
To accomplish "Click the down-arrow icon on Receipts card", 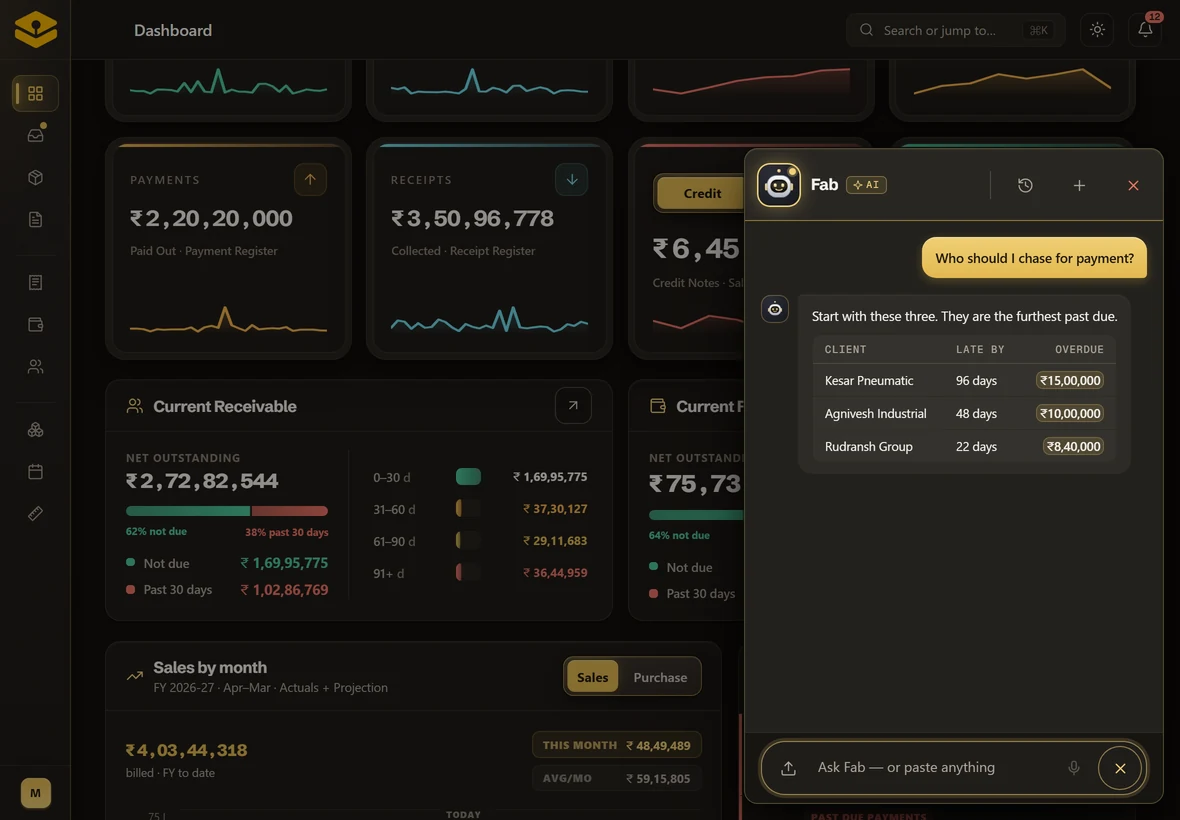I will pyautogui.click(x=571, y=180).
